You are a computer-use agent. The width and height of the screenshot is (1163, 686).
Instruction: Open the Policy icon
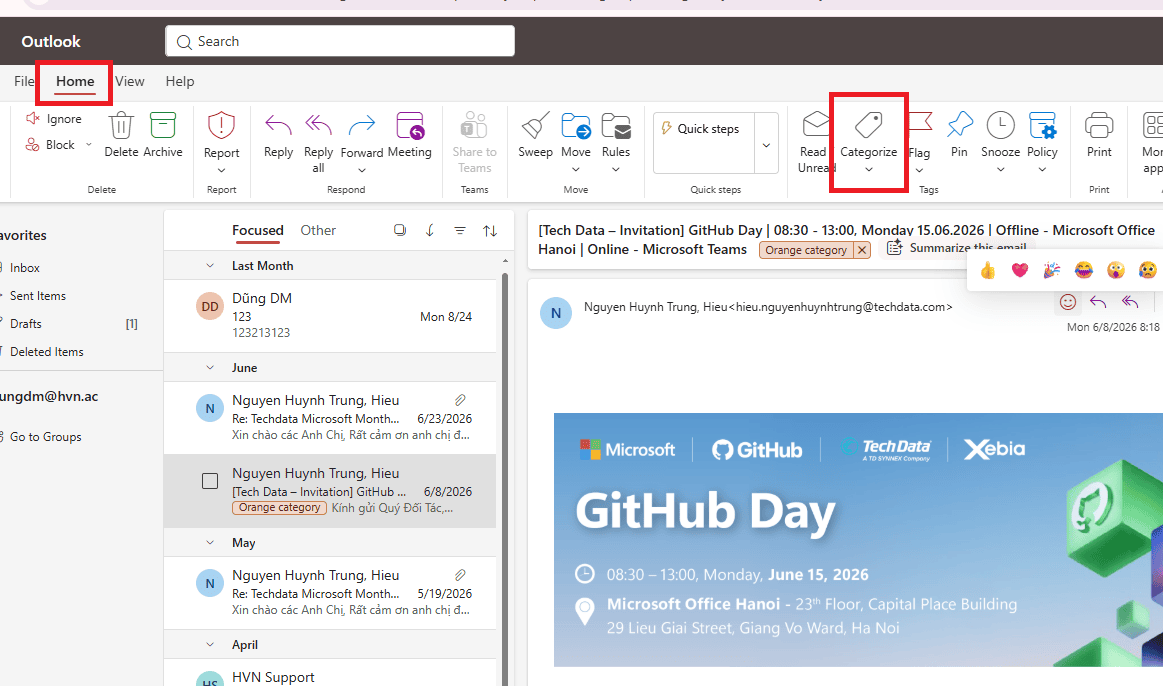pyautogui.click(x=1042, y=125)
